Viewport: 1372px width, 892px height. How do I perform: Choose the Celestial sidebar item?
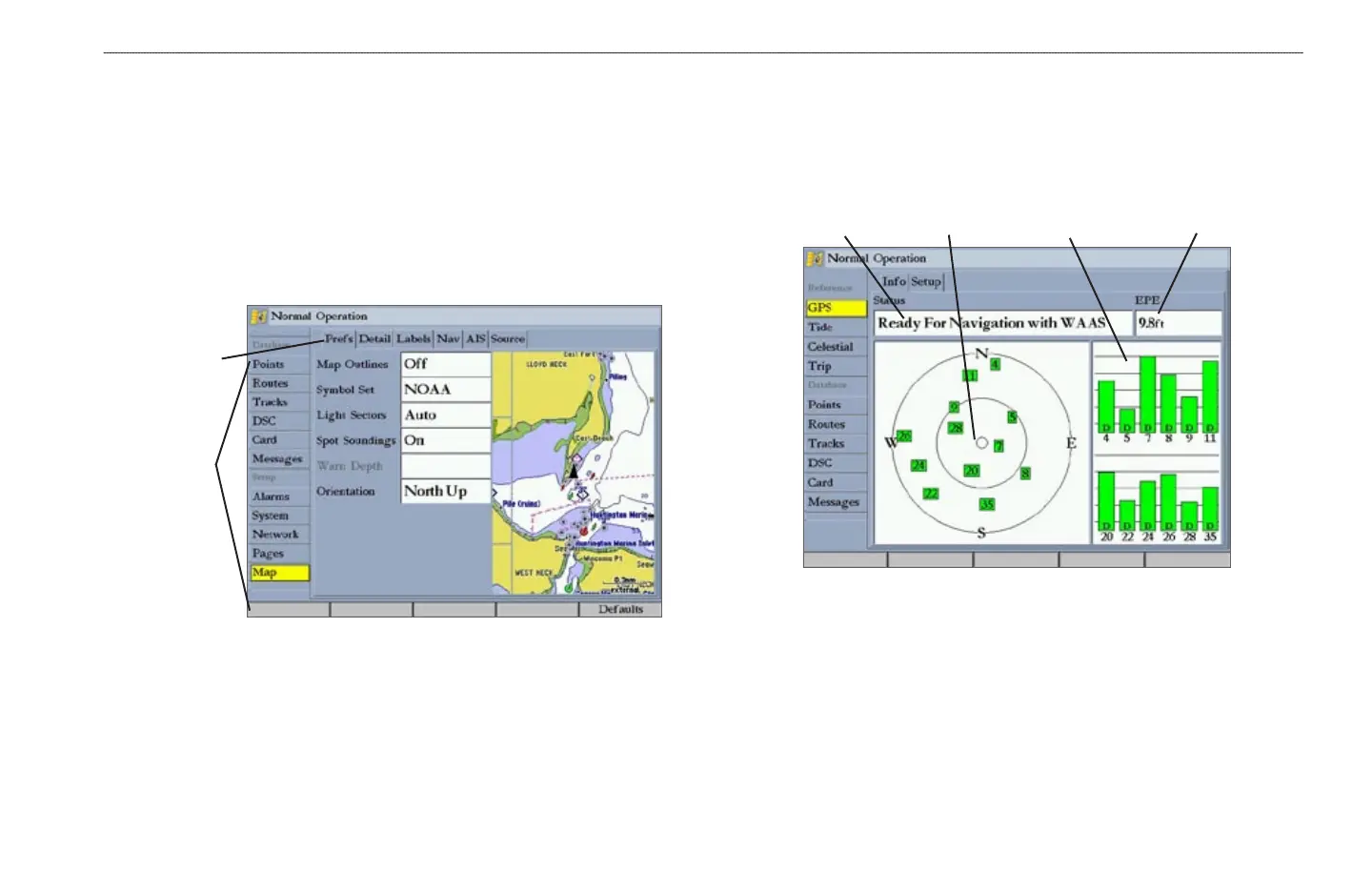tap(836, 347)
